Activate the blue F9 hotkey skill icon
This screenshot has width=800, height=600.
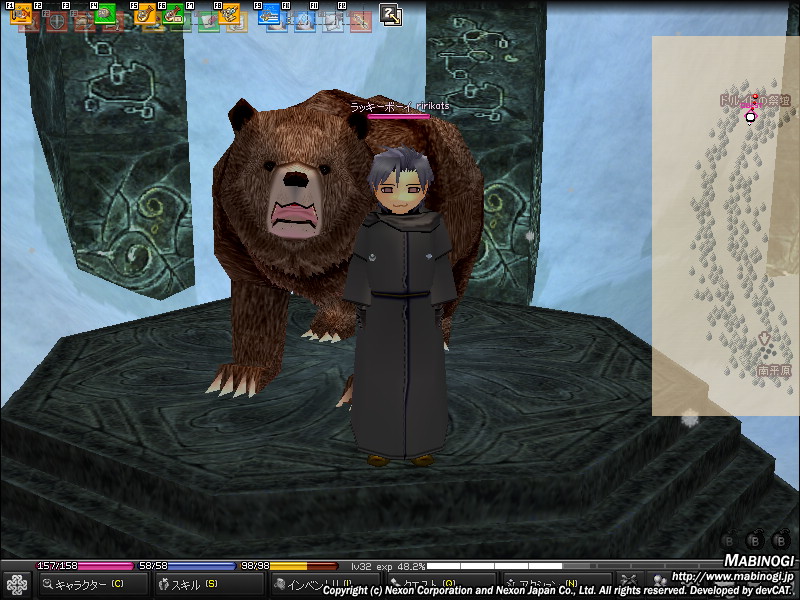coord(269,14)
